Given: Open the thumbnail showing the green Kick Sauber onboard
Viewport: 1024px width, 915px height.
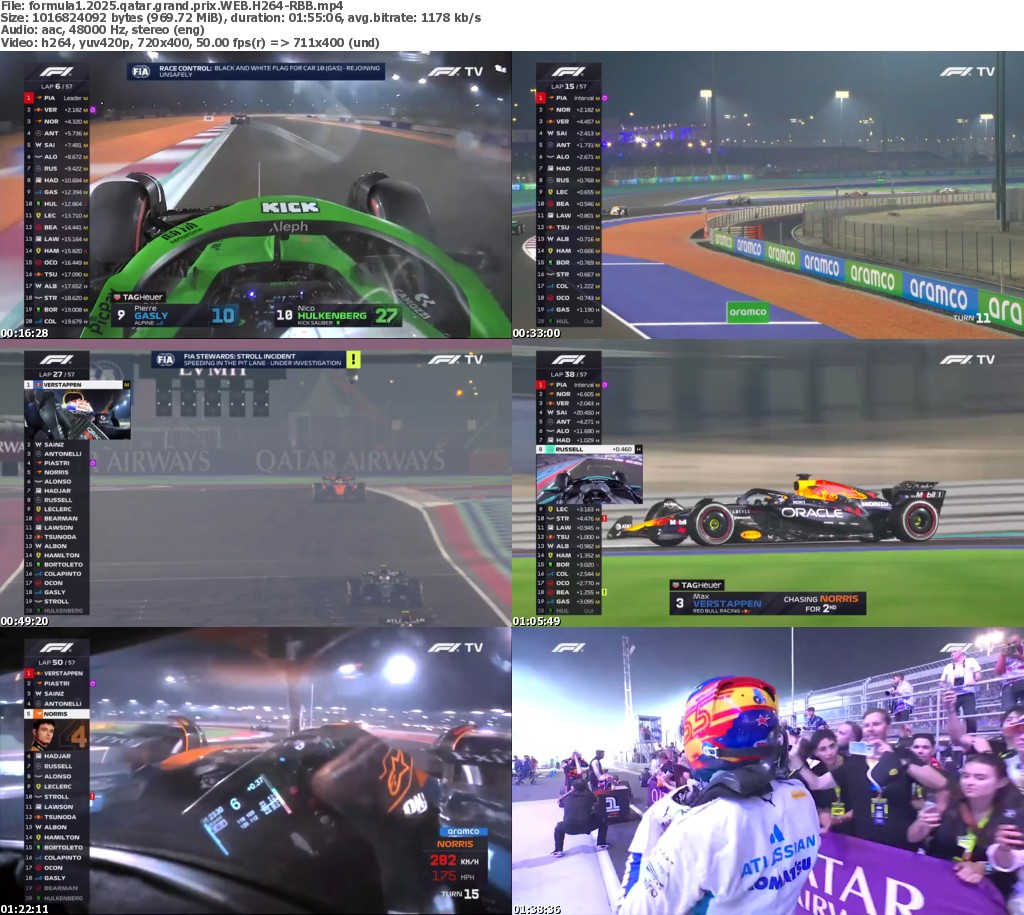Looking at the screenshot, I should [256, 195].
